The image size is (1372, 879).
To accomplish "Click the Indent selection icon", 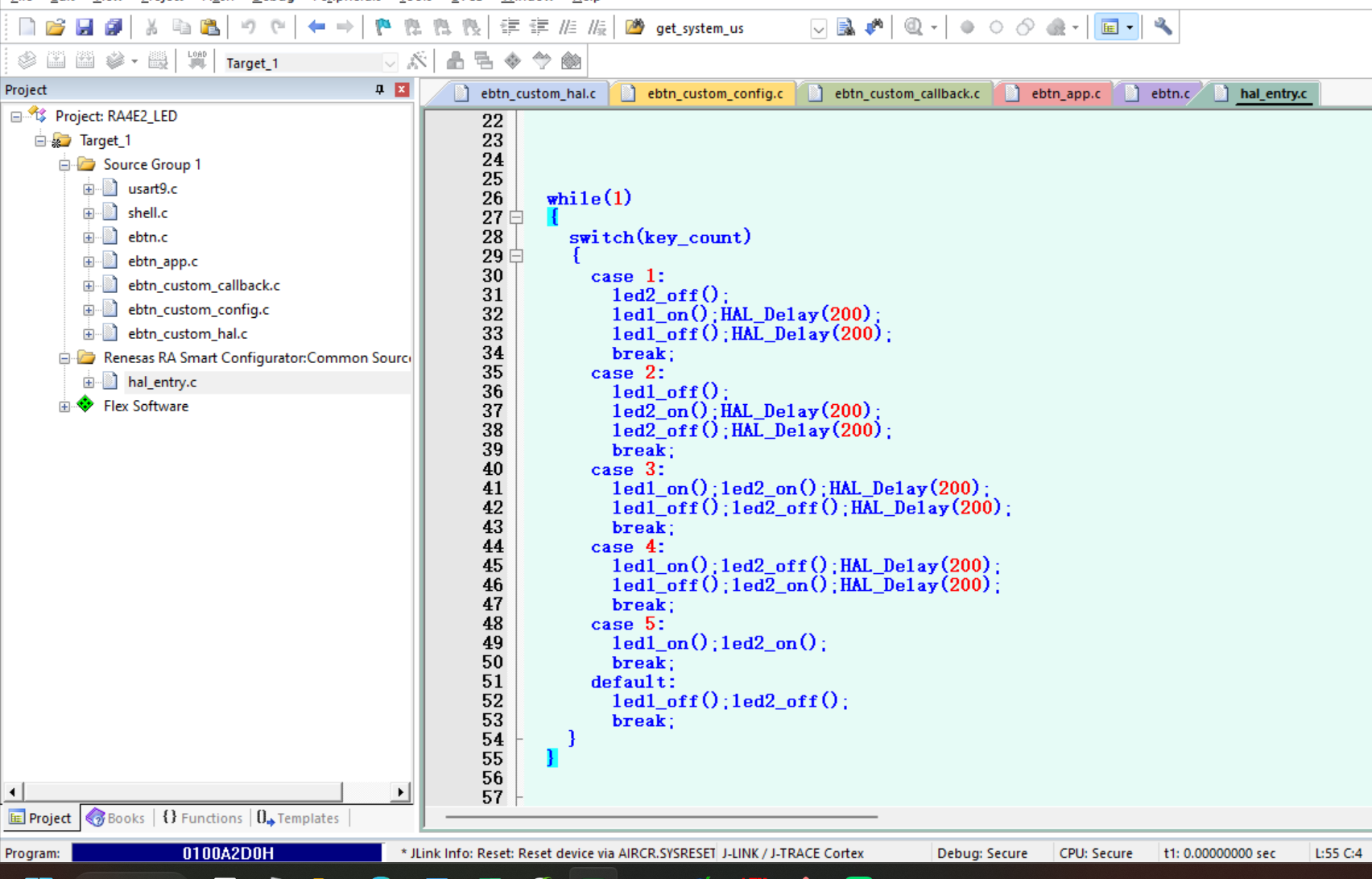I will 510,27.
